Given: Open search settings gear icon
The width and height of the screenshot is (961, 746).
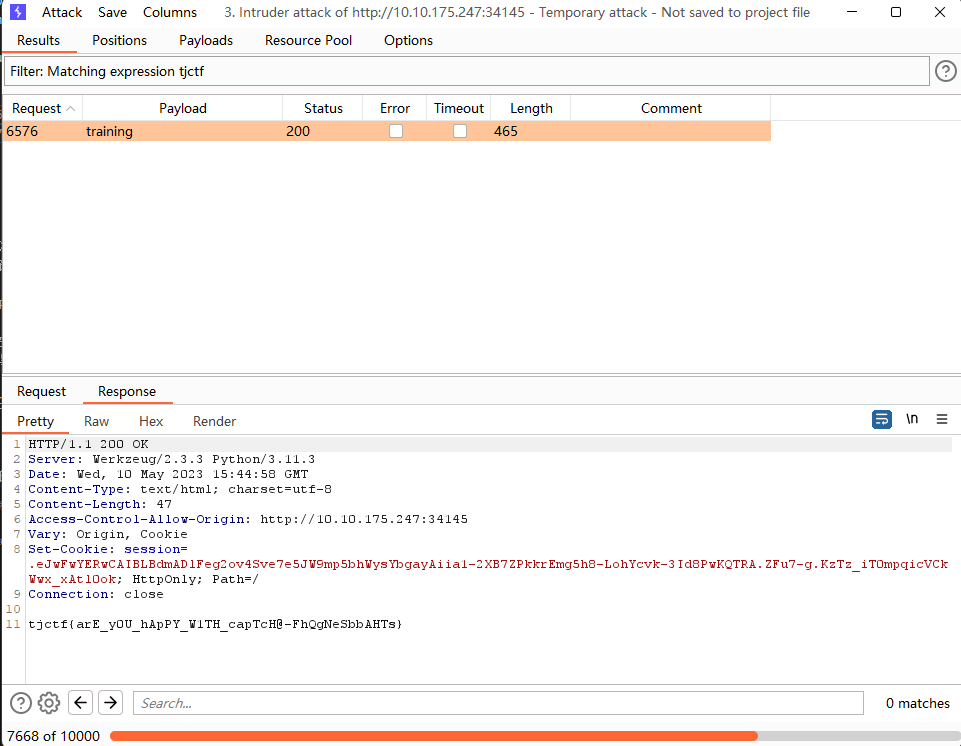Looking at the screenshot, I should (x=49, y=703).
